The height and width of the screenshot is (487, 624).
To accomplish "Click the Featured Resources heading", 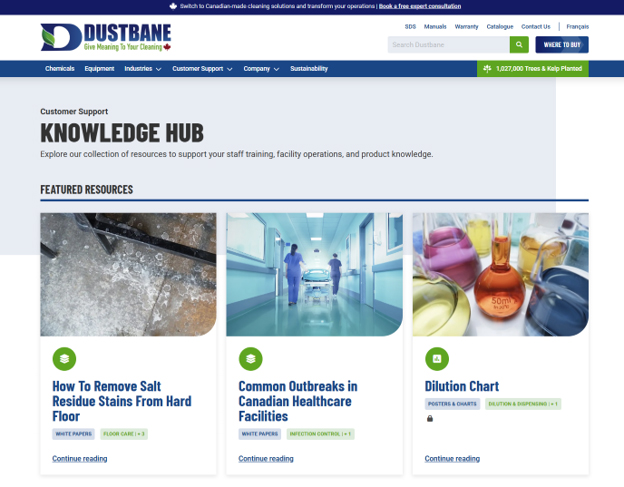I will coord(87,189).
